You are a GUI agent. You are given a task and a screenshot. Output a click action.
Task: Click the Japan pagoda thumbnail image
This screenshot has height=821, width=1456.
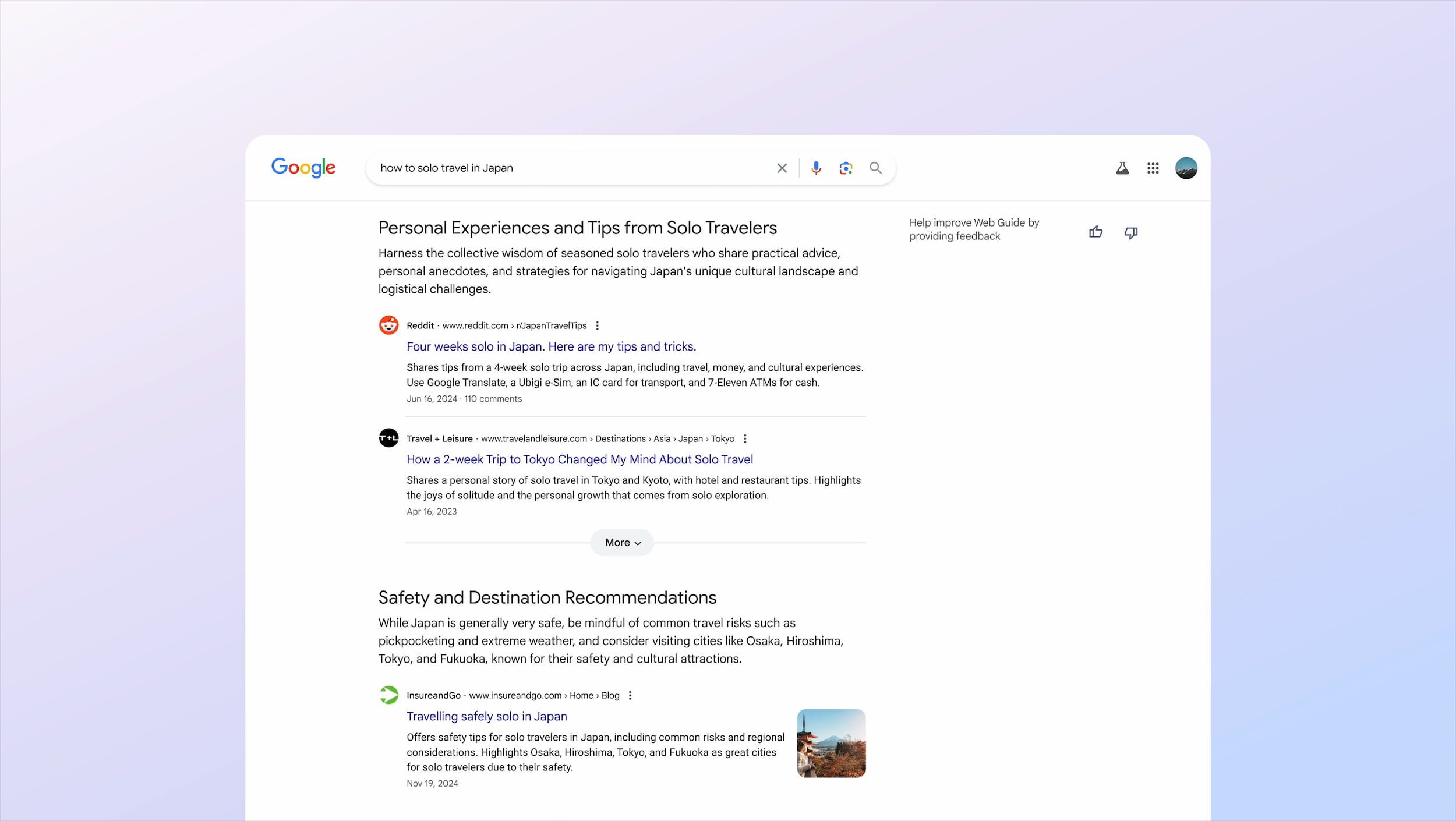pos(831,743)
